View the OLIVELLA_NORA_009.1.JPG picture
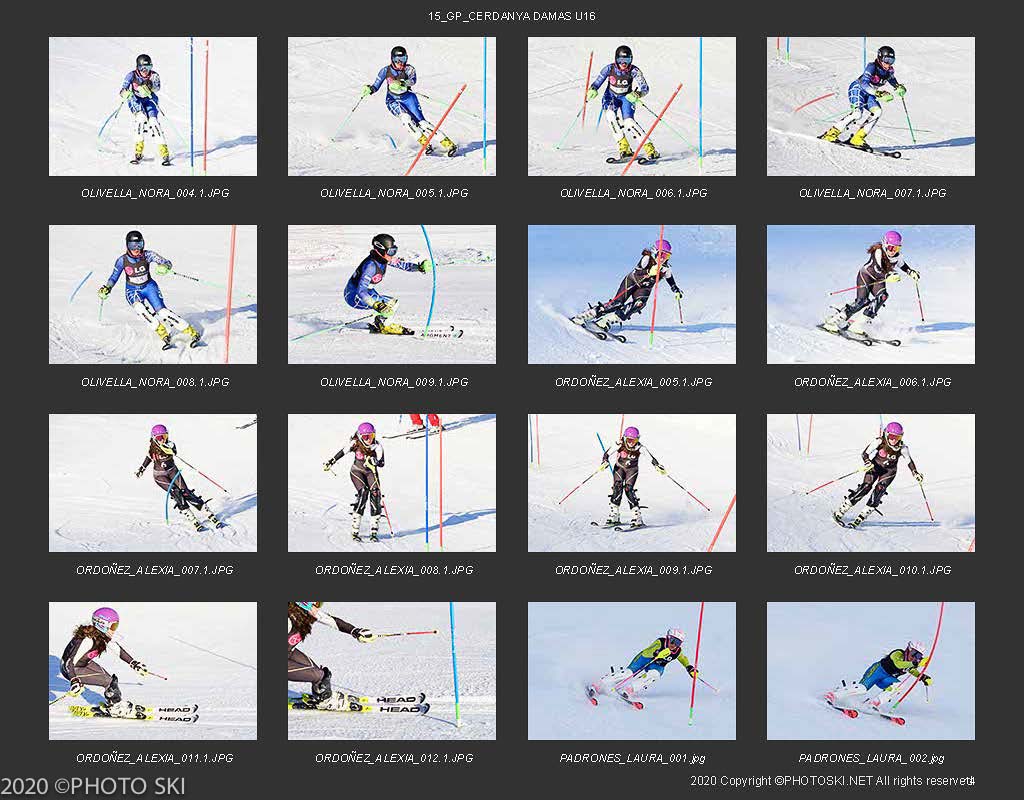Image resolution: width=1024 pixels, height=800 pixels. click(x=392, y=294)
